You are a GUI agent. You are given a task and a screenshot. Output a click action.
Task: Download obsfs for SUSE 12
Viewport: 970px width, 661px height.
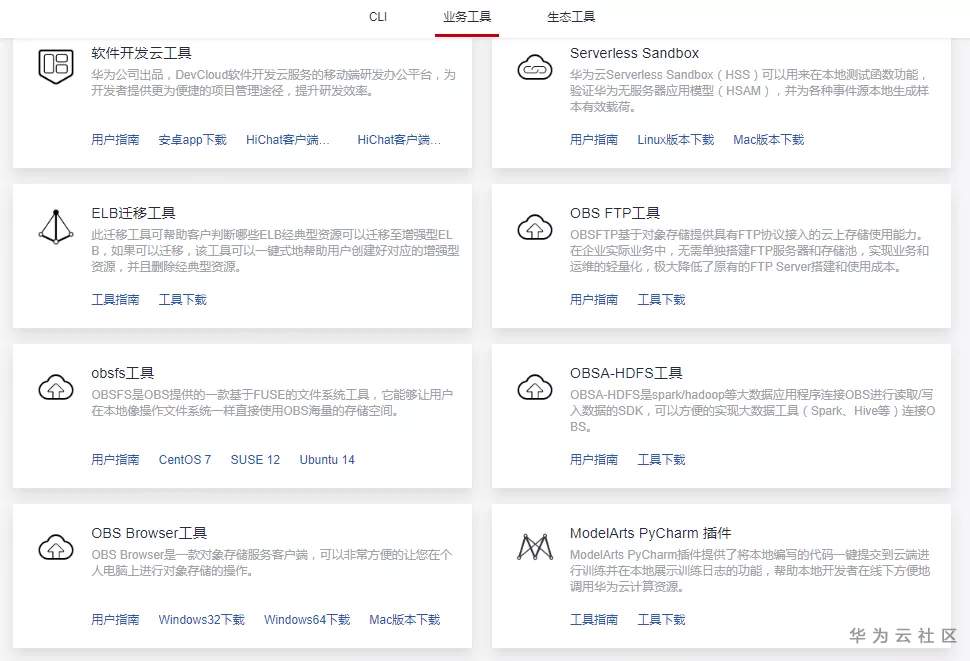point(255,460)
